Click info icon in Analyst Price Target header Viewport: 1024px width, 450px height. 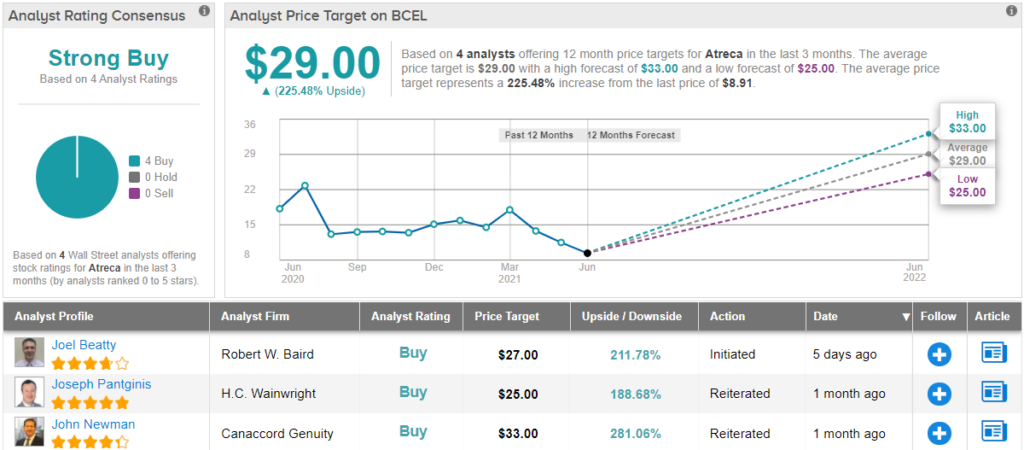click(1011, 12)
